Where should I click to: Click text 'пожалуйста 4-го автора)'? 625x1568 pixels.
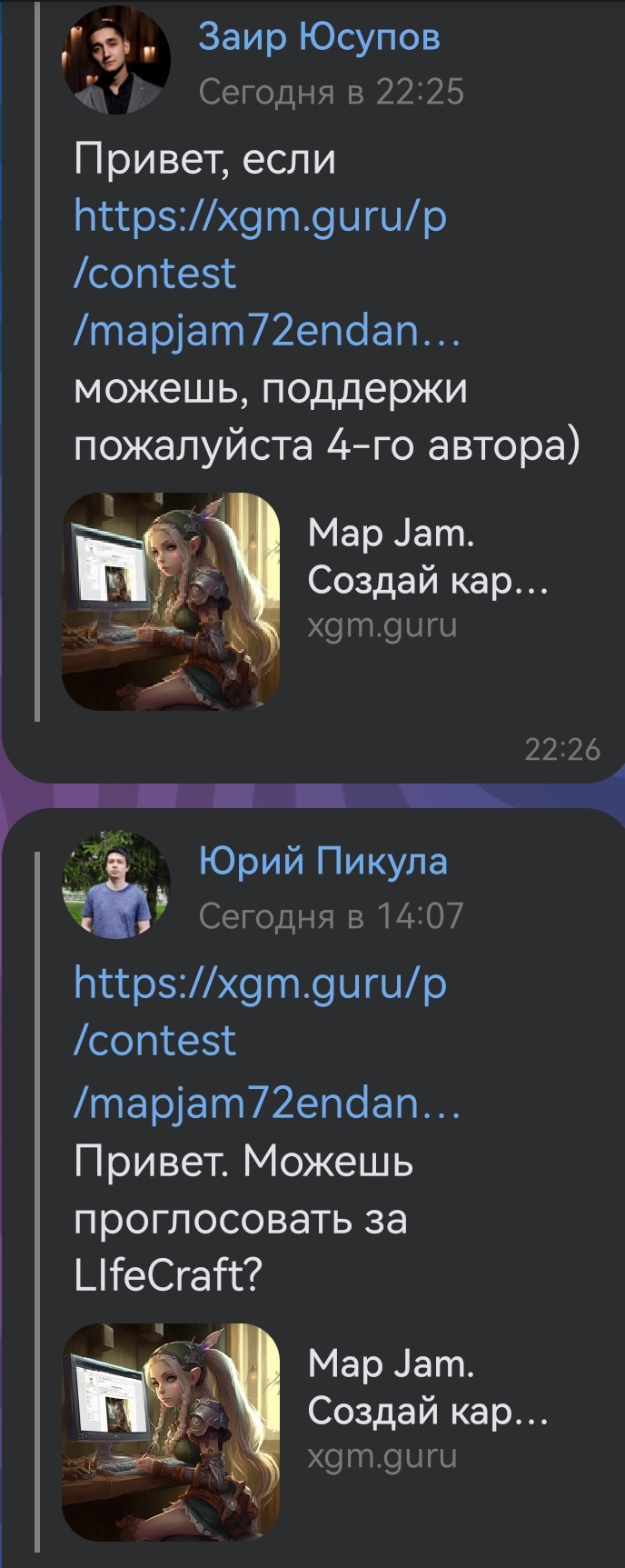tap(326, 445)
